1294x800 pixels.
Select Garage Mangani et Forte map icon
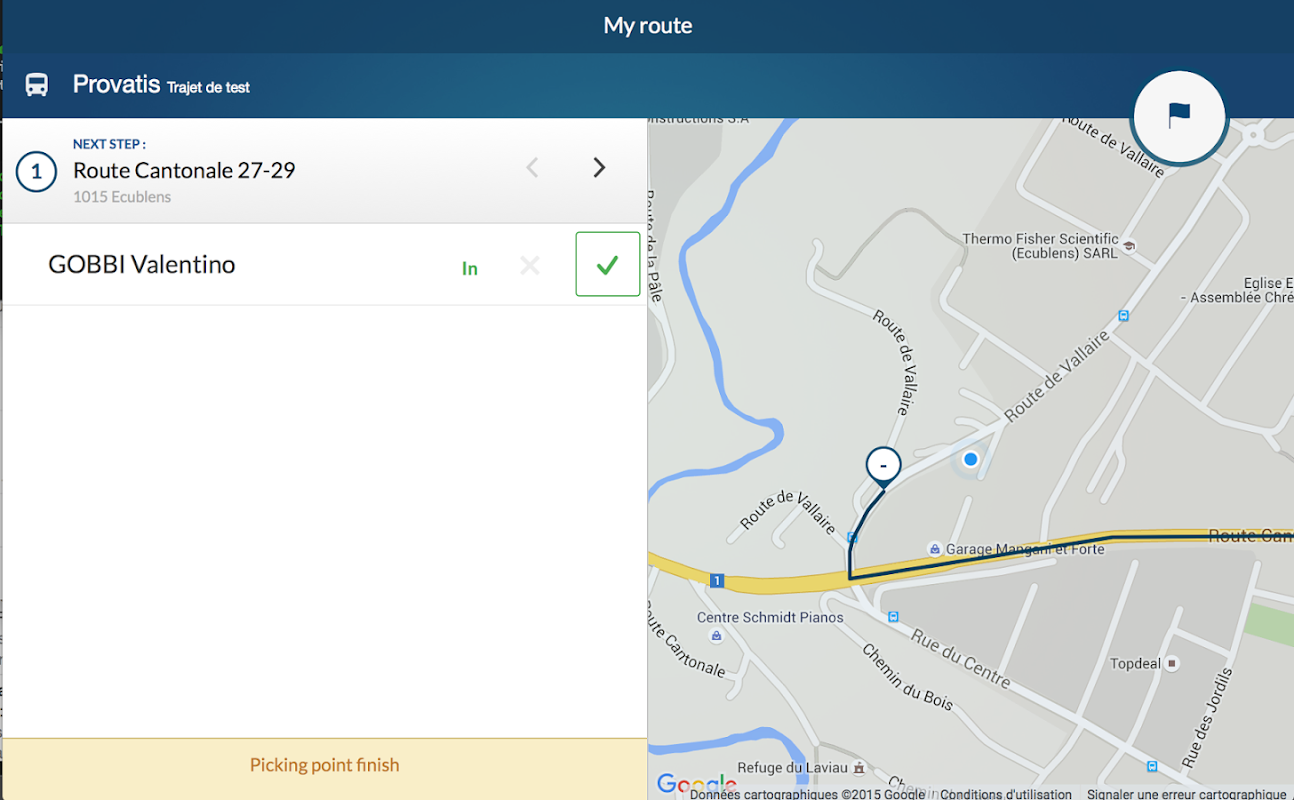point(934,549)
